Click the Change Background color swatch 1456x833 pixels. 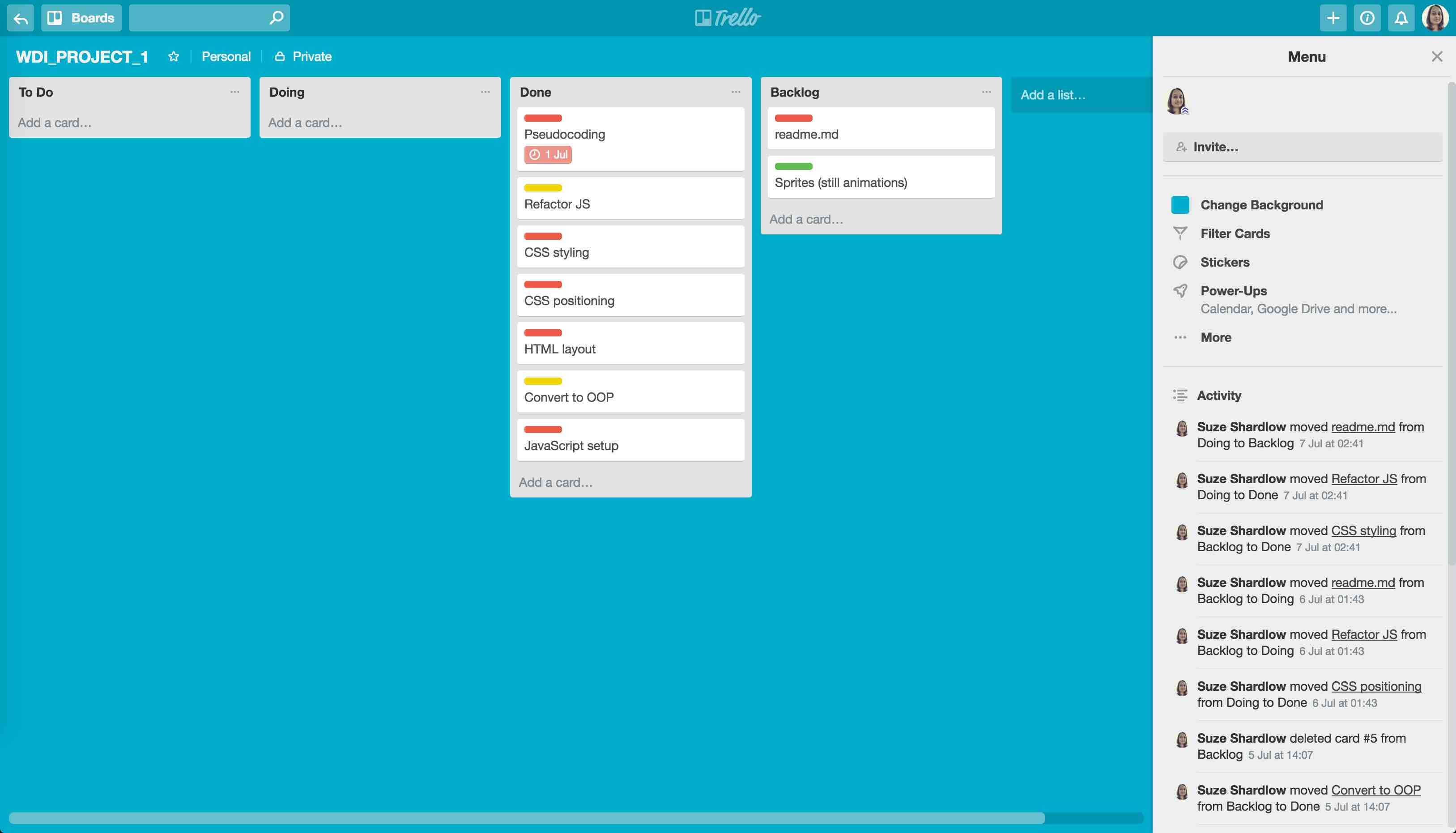pos(1180,205)
